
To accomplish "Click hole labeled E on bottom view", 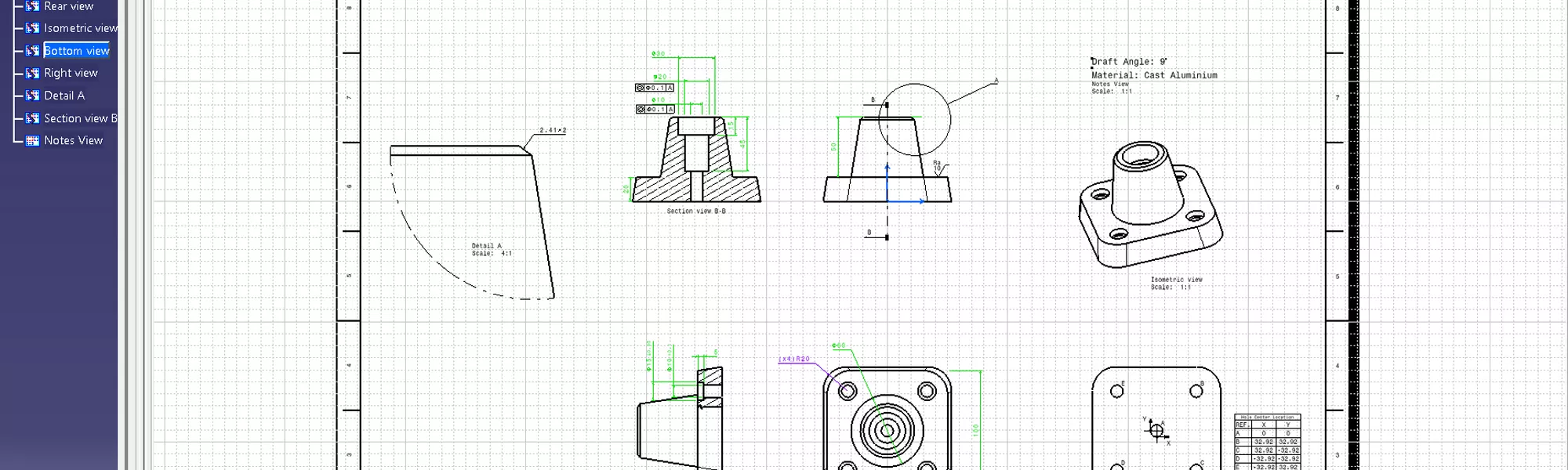I will coord(1116,391).
